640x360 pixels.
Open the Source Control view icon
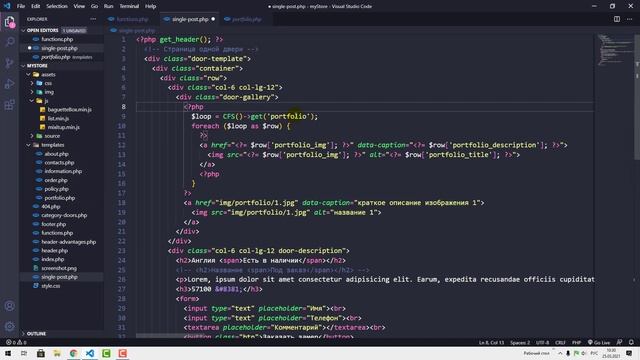(x=9, y=63)
